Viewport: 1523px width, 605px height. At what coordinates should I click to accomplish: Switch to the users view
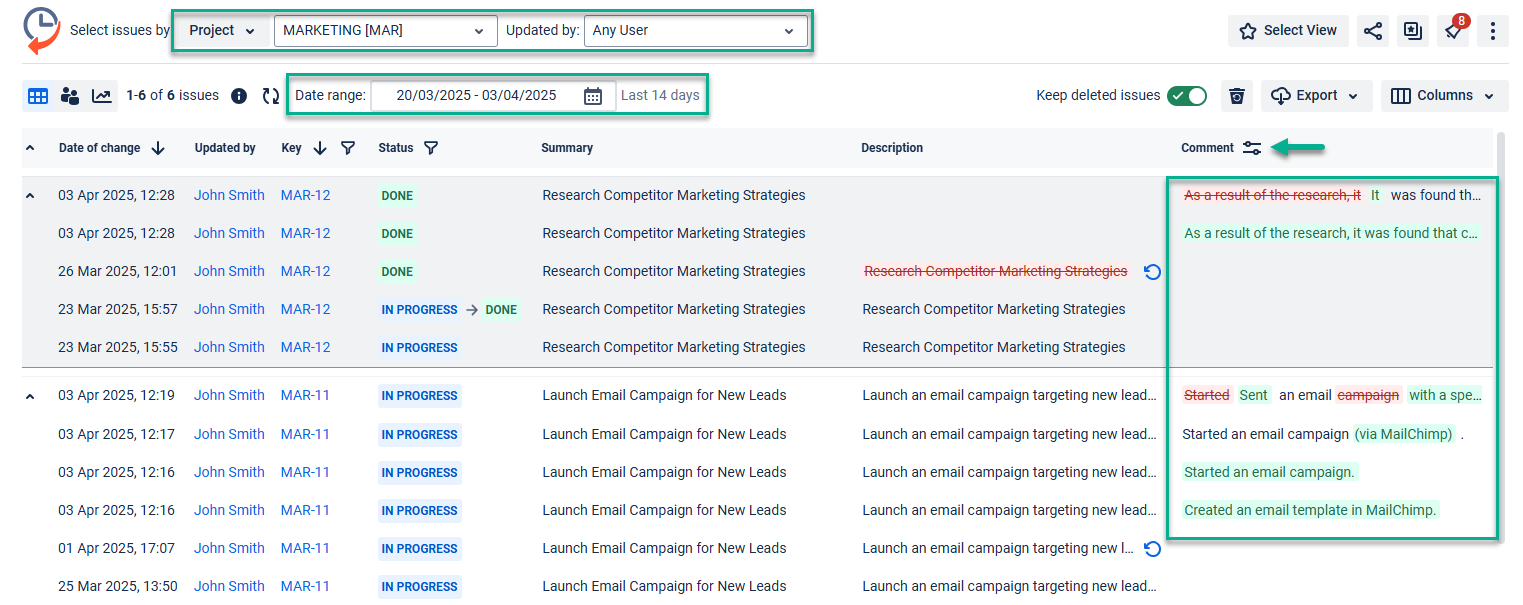tap(70, 96)
